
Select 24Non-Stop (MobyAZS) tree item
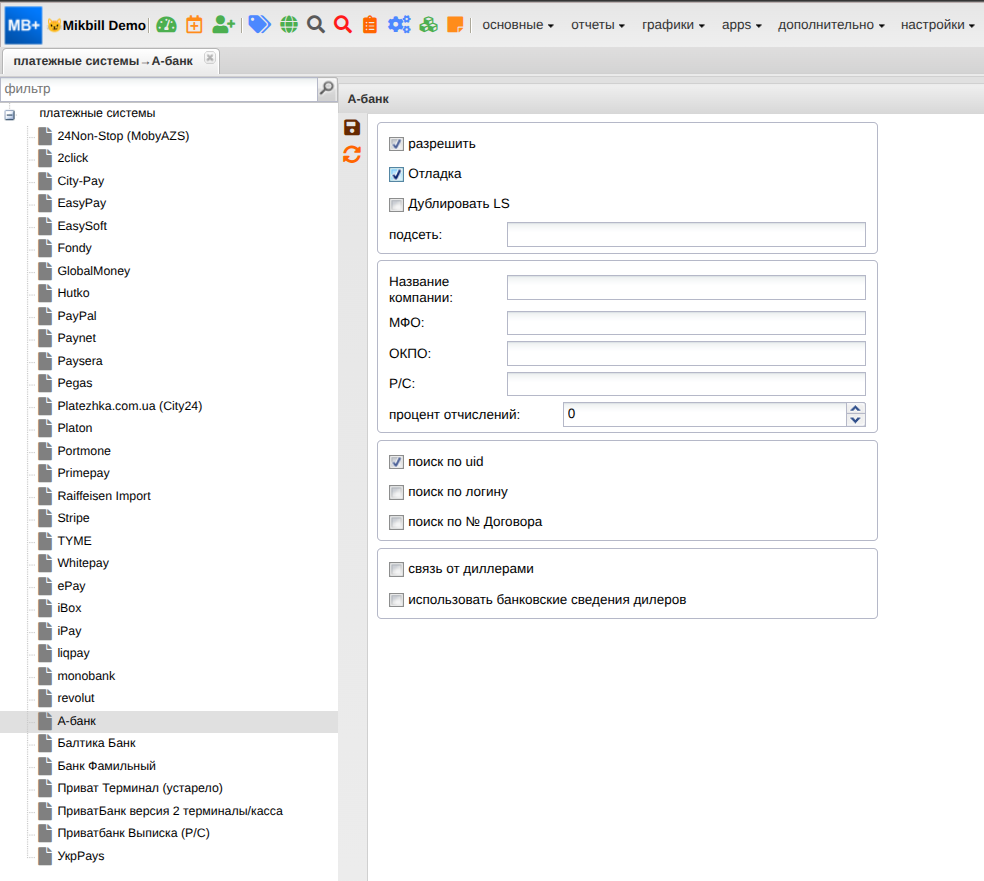[x=123, y=136]
